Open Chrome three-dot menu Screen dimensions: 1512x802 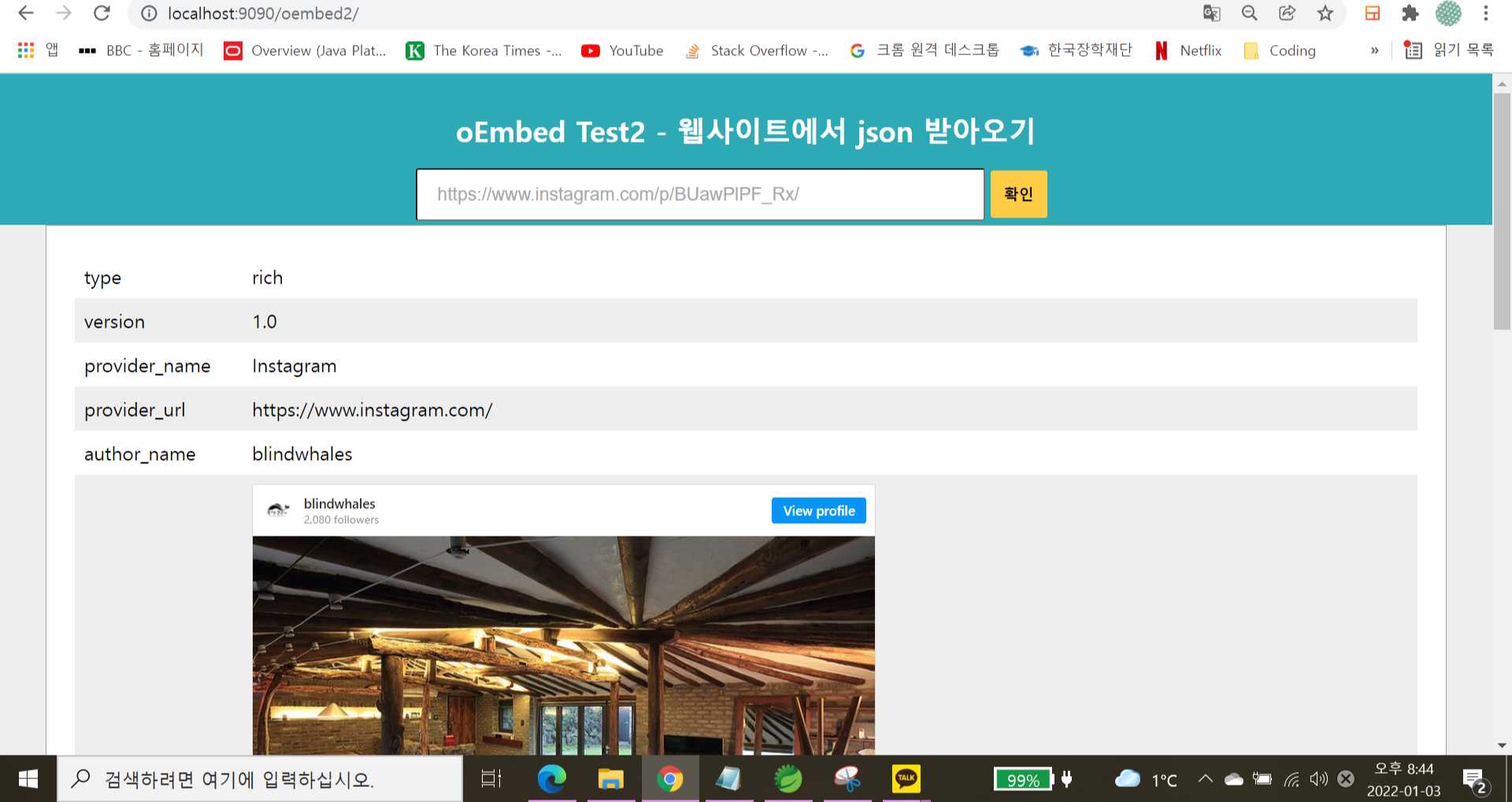[x=1486, y=13]
